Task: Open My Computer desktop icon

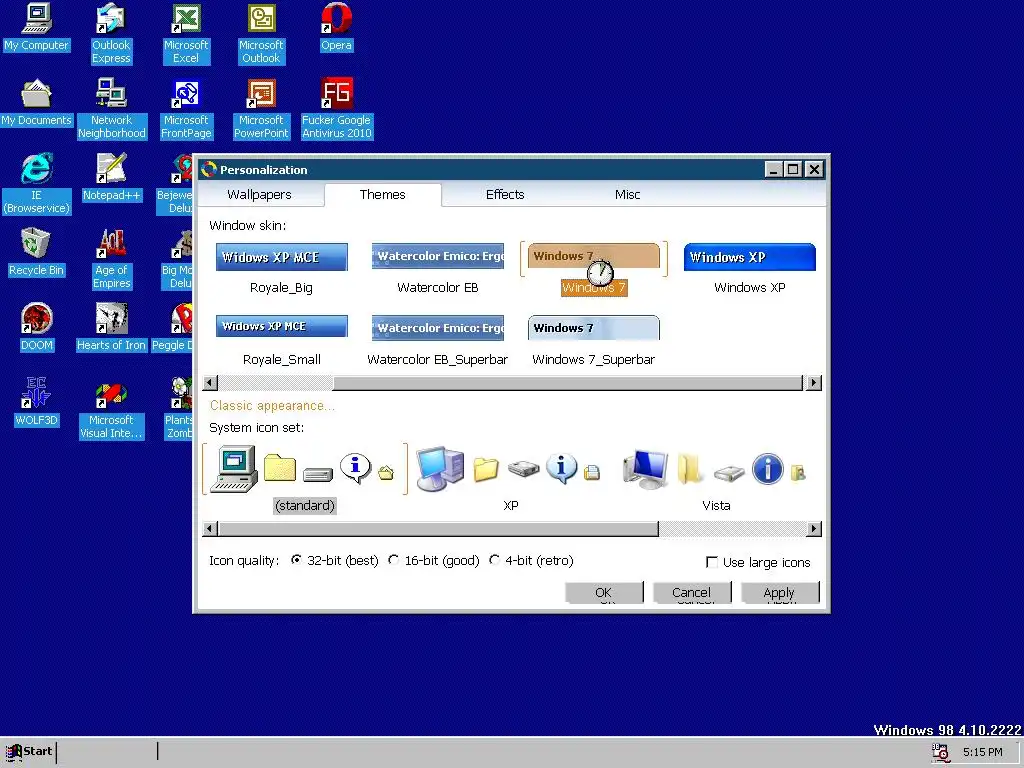Action: pyautogui.click(x=37, y=27)
